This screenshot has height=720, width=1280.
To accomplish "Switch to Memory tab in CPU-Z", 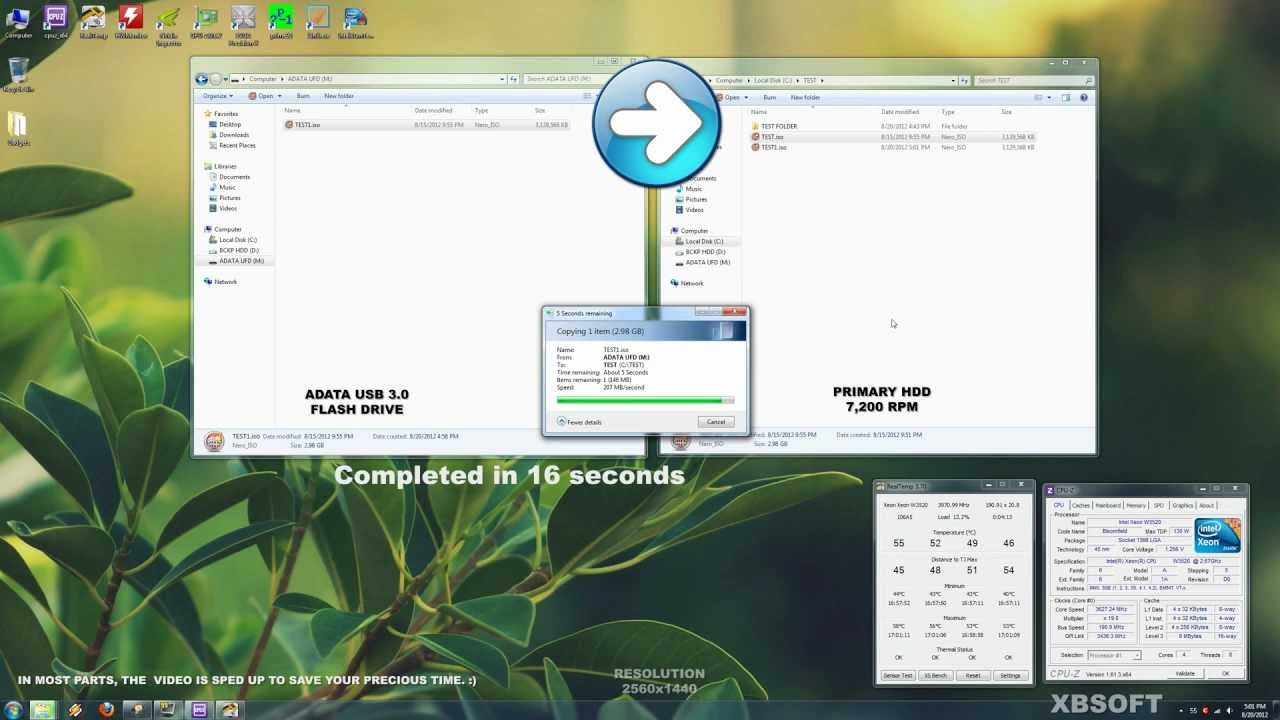I will (1136, 505).
